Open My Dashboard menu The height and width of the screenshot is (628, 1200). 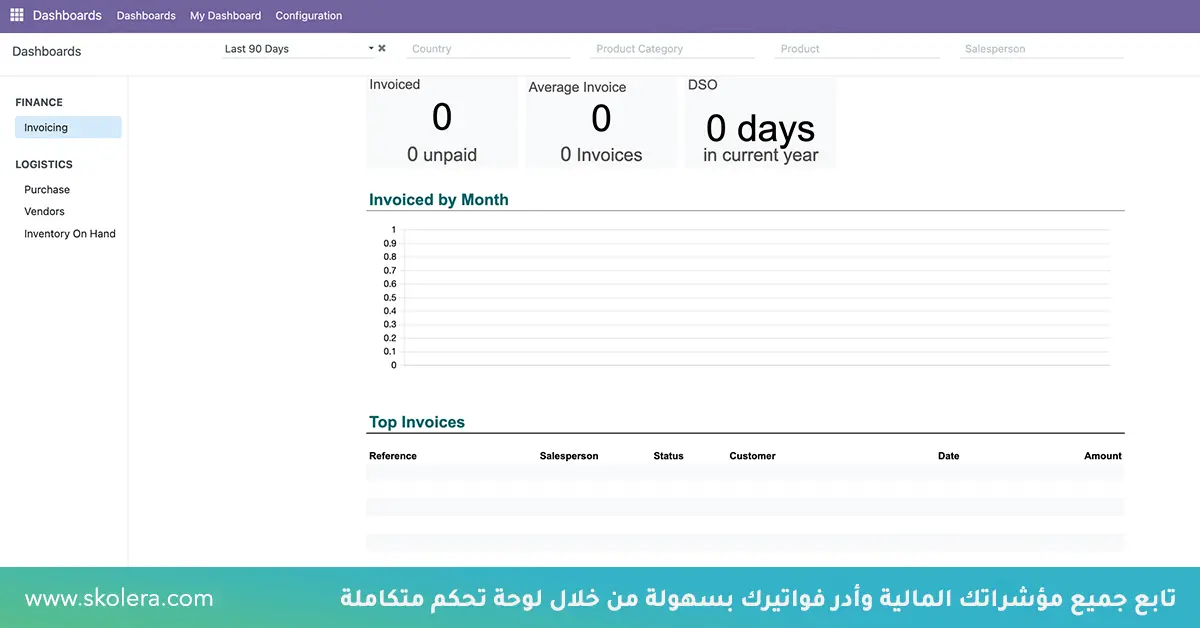[x=226, y=16]
